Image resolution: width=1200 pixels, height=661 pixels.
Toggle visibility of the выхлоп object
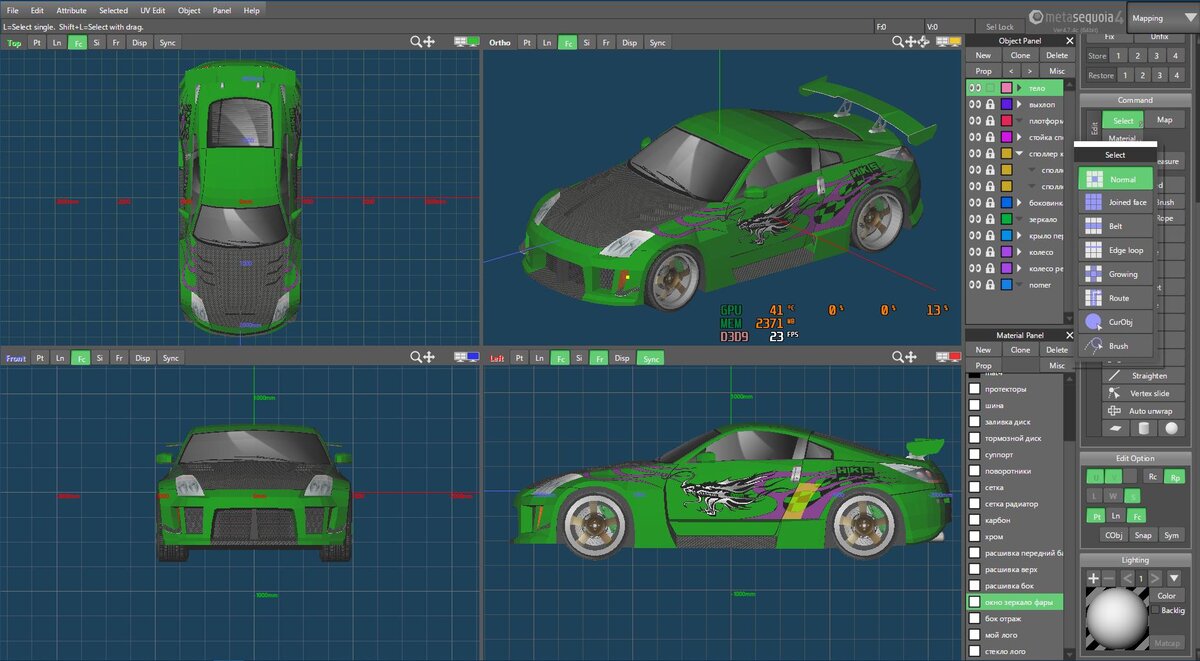pos(974,104)
